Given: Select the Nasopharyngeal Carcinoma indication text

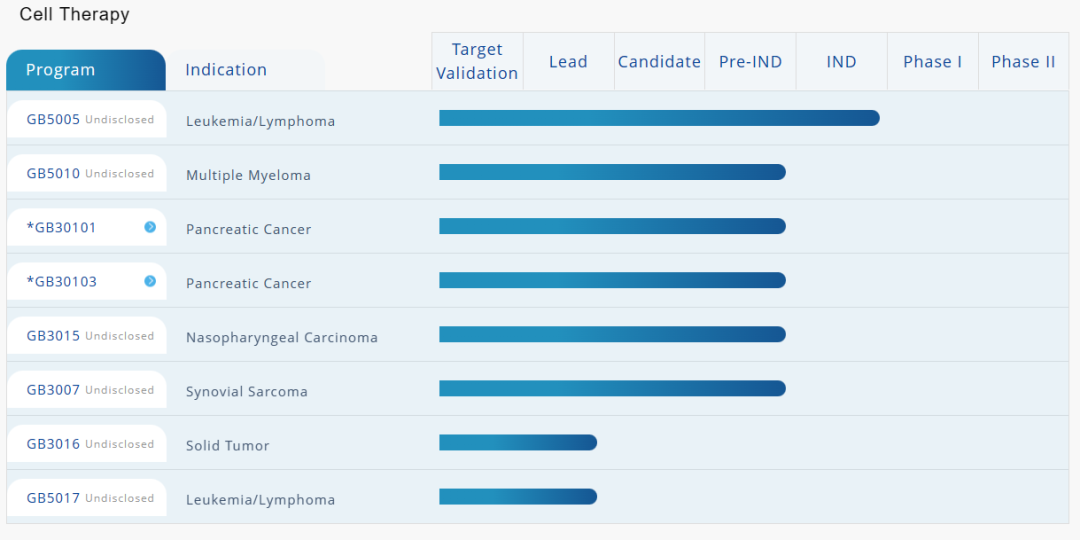Looking at the screenshot, I should [x=282, y=338].
